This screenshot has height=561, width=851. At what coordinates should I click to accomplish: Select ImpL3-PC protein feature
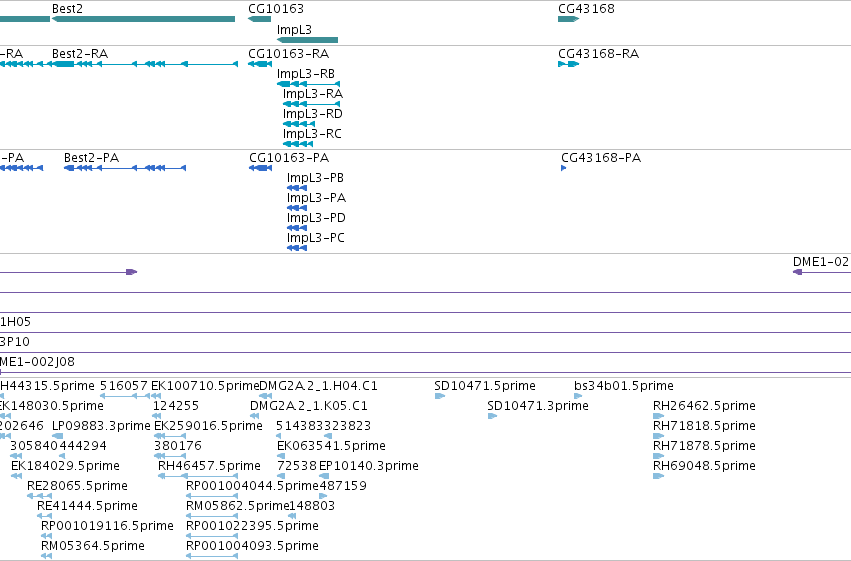coord(297,248)
